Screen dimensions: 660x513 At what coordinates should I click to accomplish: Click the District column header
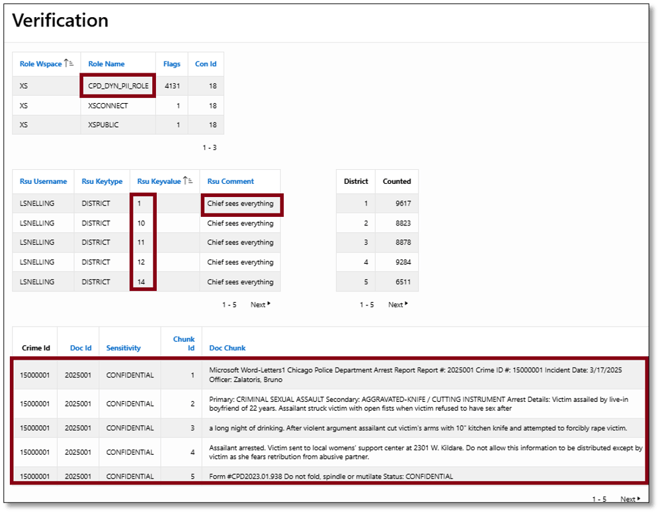click(x=355, y=181)
